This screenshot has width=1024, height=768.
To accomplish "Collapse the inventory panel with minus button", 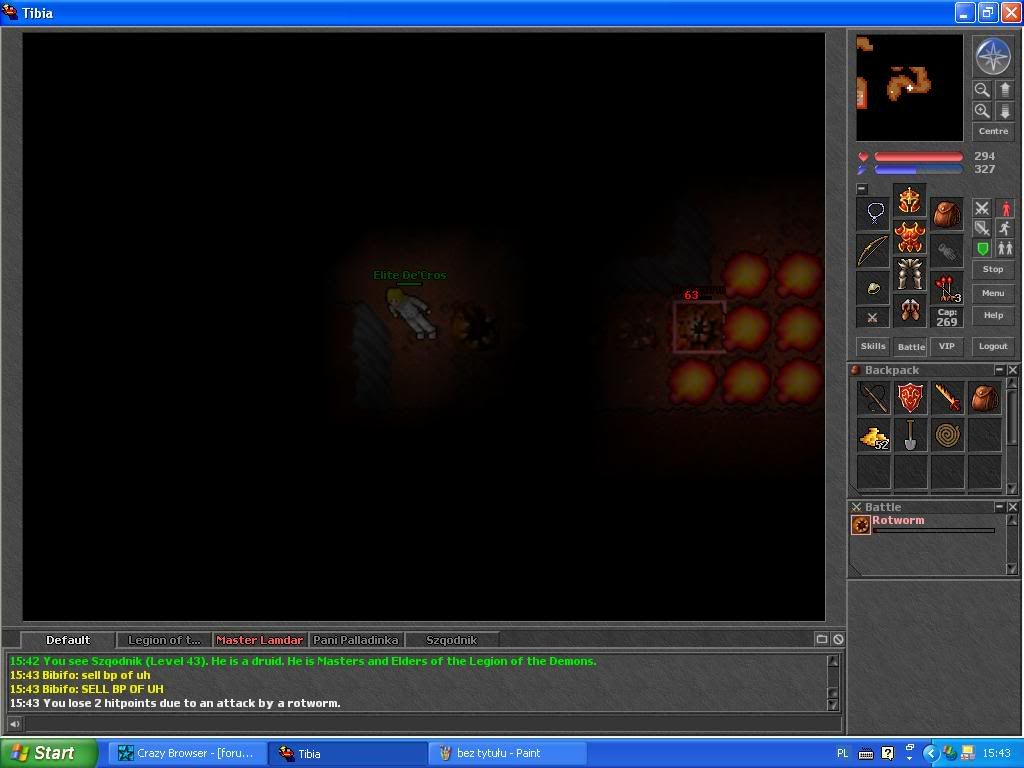I will 862,189.
